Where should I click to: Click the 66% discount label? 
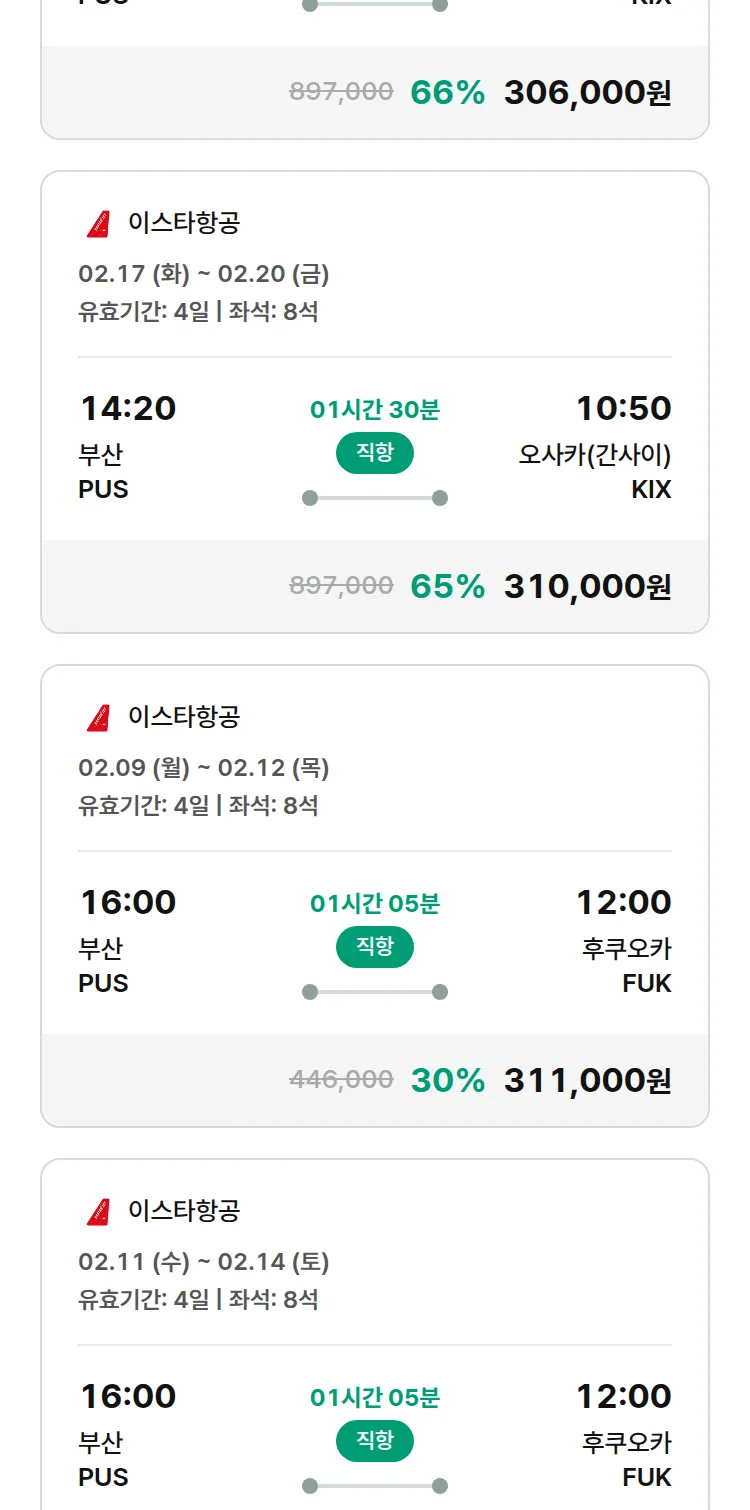pyautogui.click(x=447, y=92)
